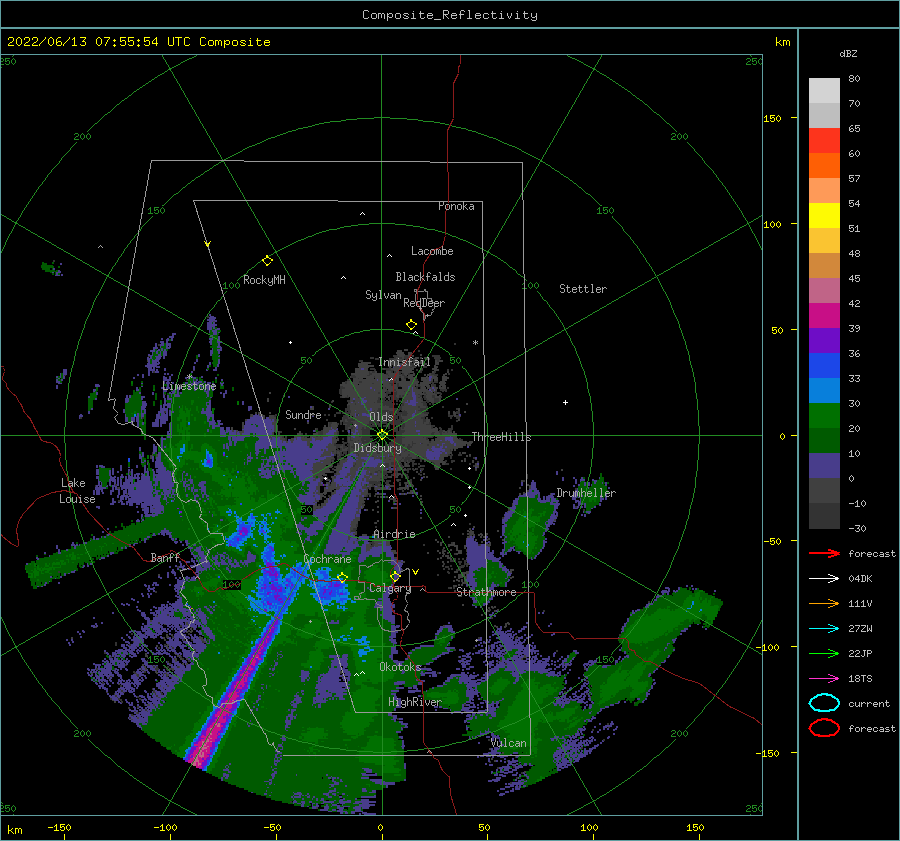900x841 pixels.
Task: Click the green 22JP arrow in the legend
Action: tap(824, 653)
